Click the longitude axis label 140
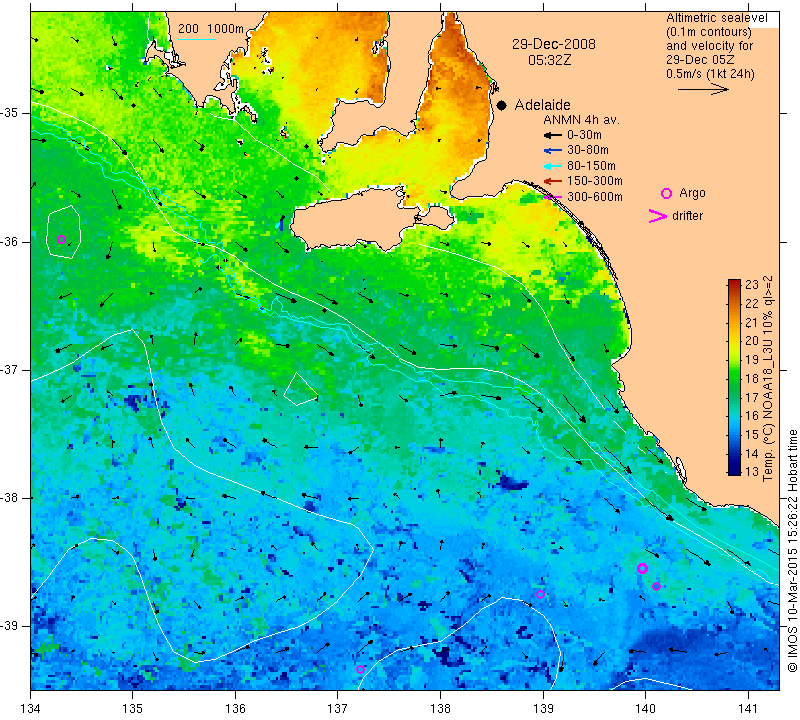Viewport: 800px width, 720px height. (x=645, y=709)
